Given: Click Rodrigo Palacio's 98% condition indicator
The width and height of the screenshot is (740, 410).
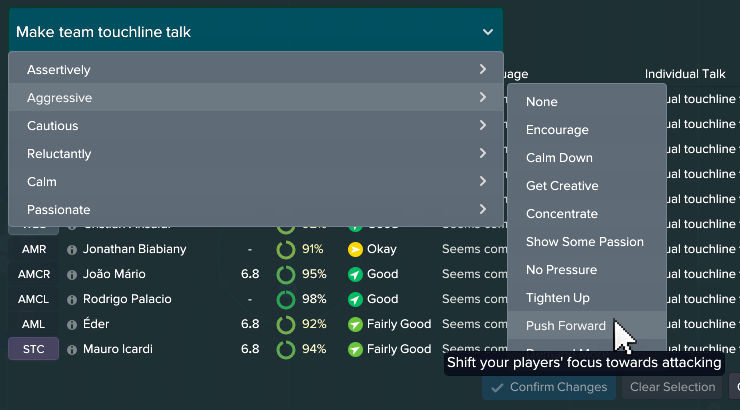Looking at the screenshot, I should coord(286,299).
